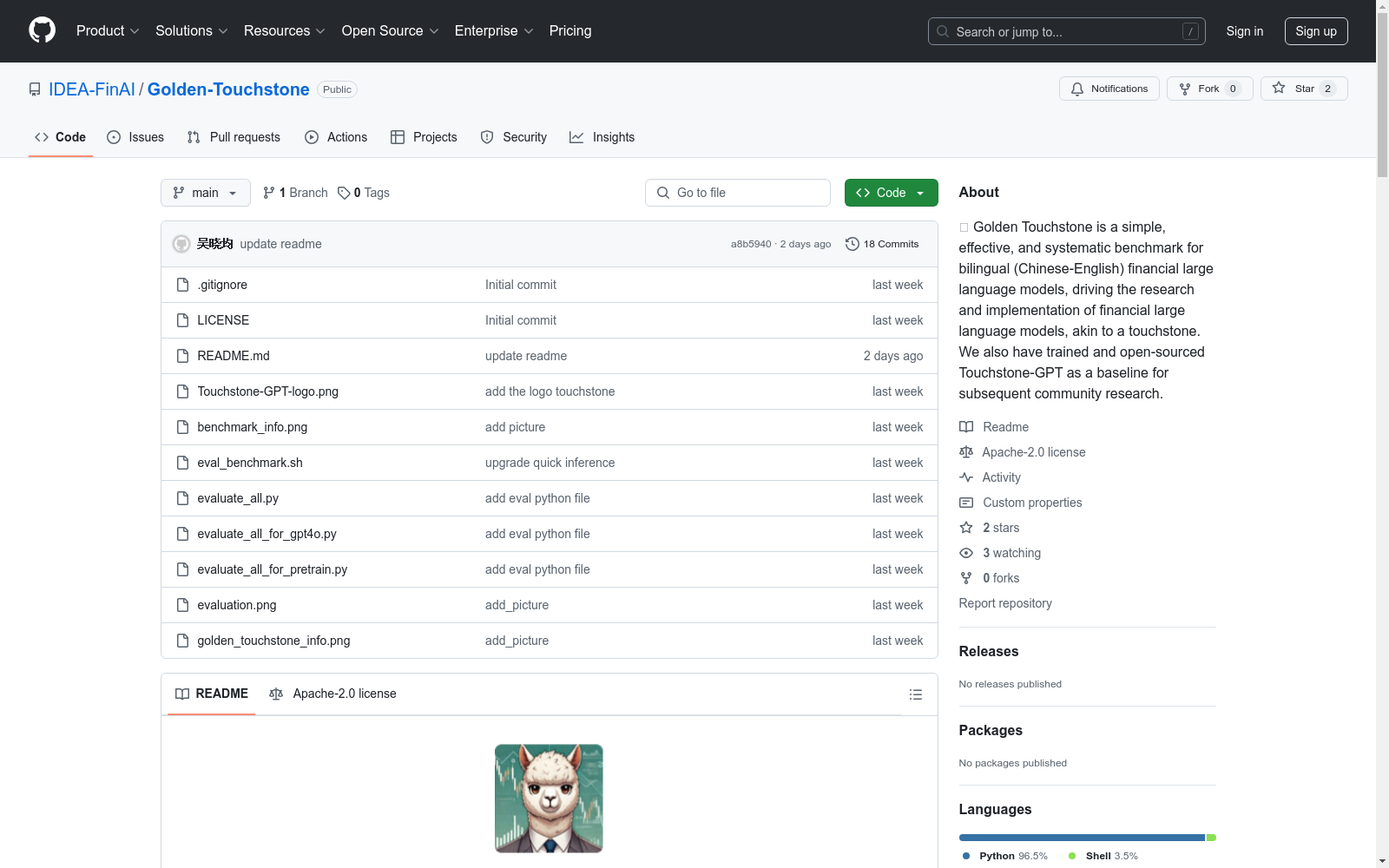The image size is (1389, 868).
Task: Click the file icon next to evaluation.png
Action: pyautogui.click(x=182, y=605)
